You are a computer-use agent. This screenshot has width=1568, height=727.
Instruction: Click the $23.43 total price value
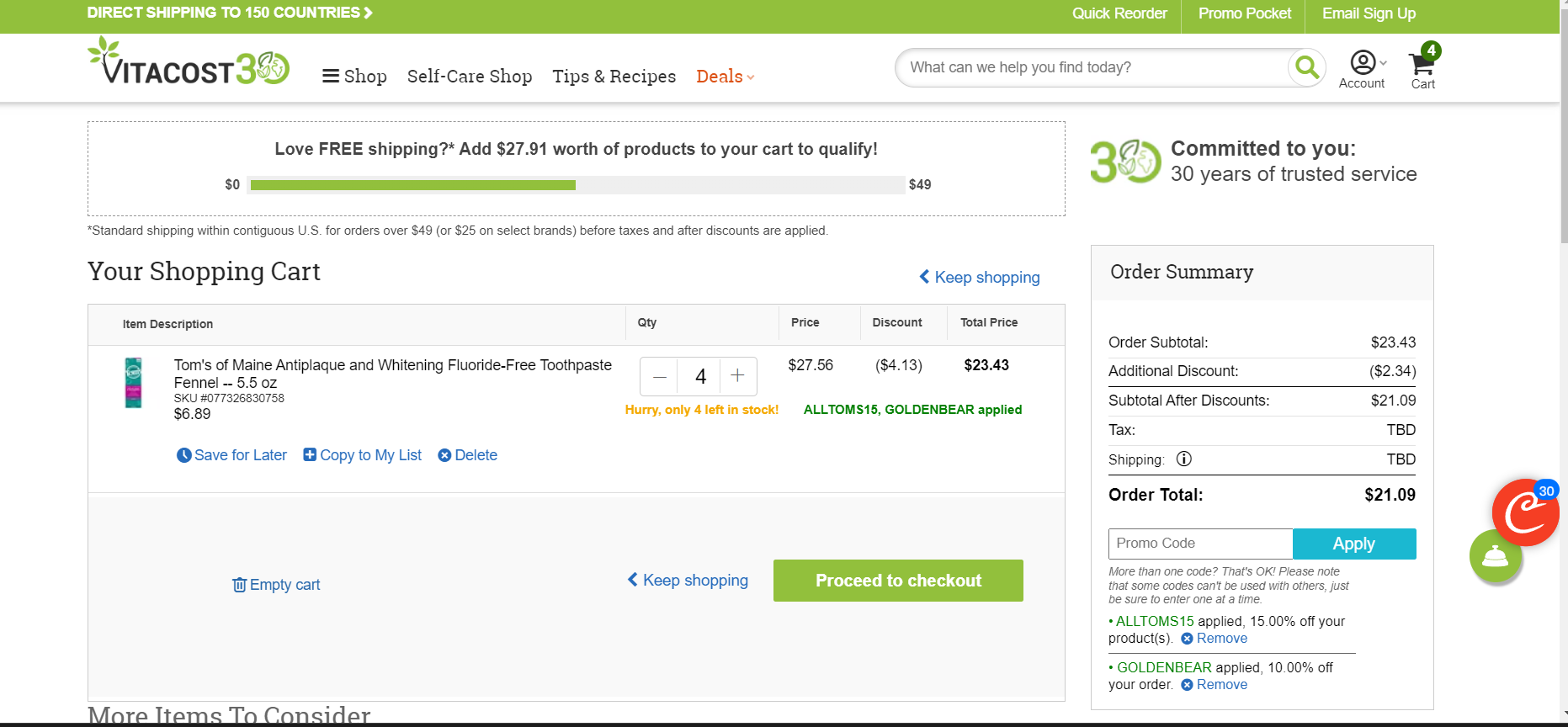pos(986,365)
